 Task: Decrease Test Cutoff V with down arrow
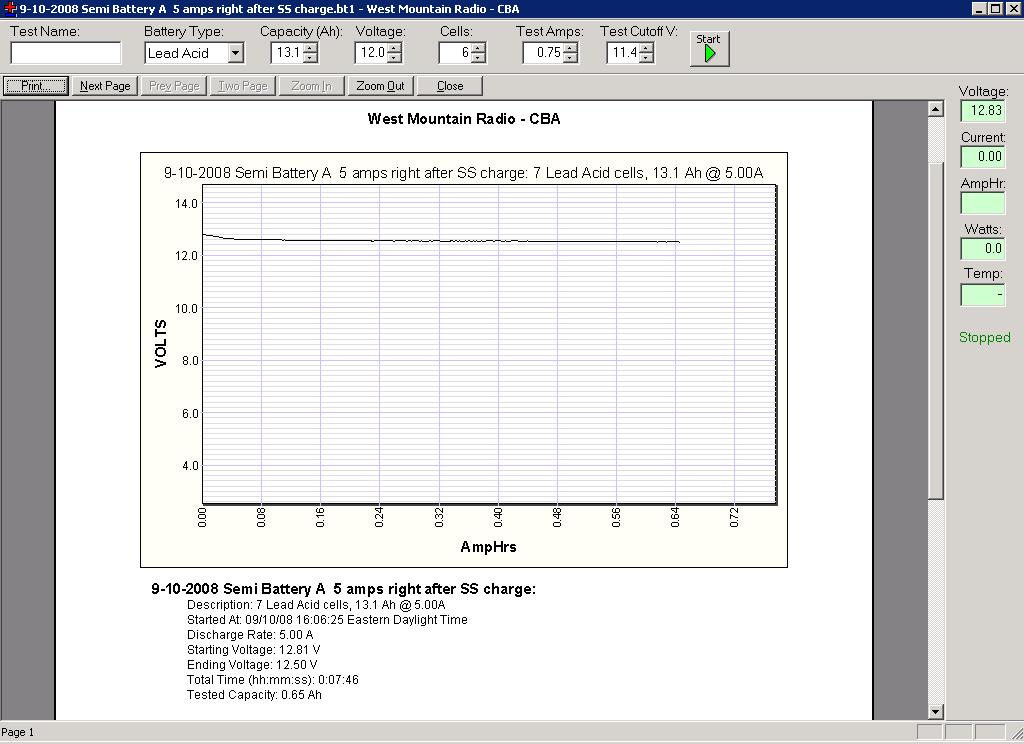click(647, 58)
